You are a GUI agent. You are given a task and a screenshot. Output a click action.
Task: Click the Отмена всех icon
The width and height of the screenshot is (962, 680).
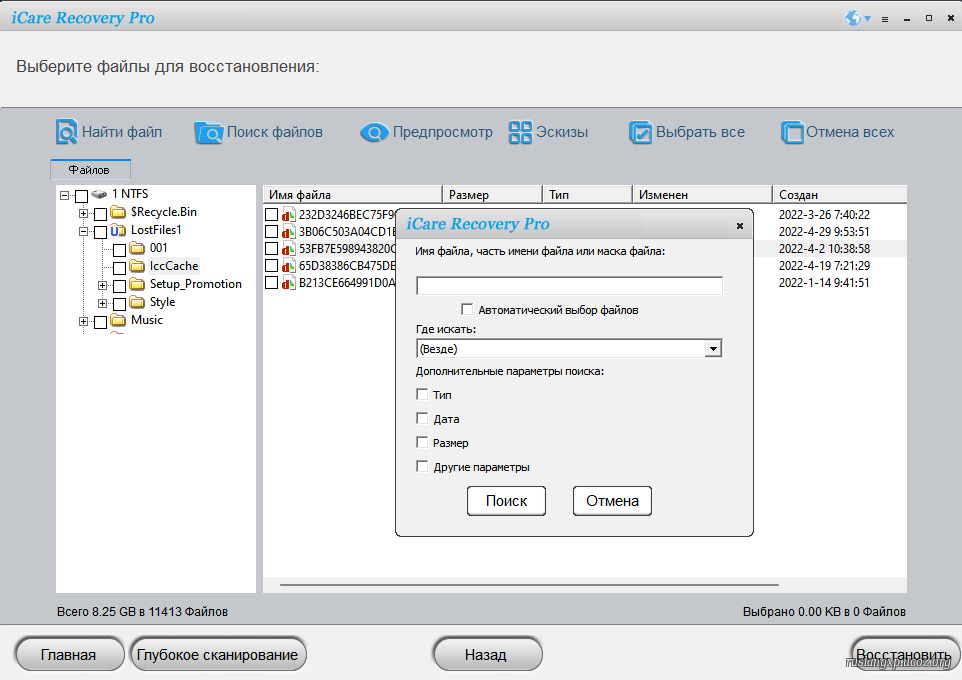pyautogui.click(x=792, y=132)
